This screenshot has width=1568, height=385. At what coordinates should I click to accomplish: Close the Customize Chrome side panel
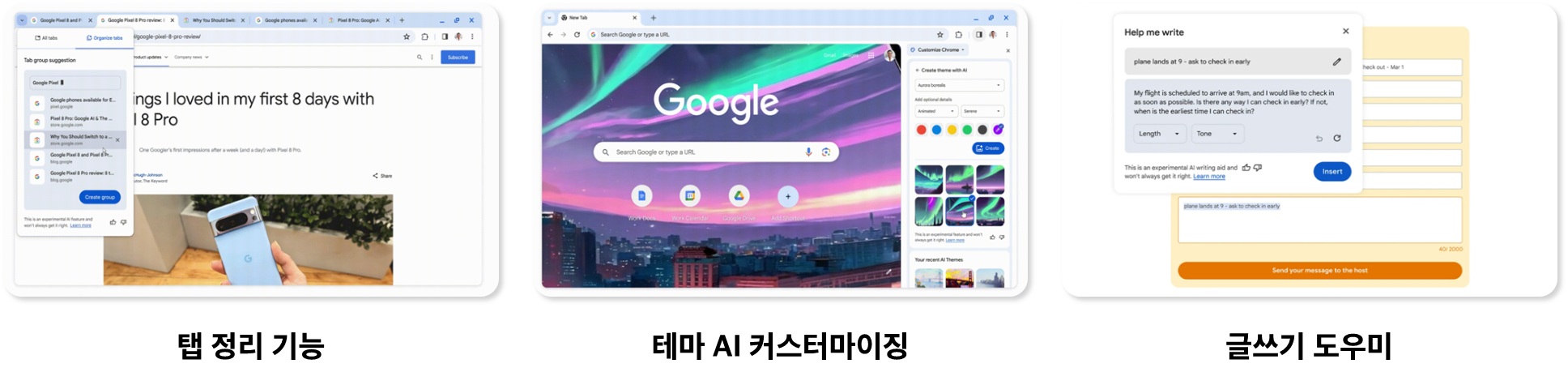pos(1008,50)
